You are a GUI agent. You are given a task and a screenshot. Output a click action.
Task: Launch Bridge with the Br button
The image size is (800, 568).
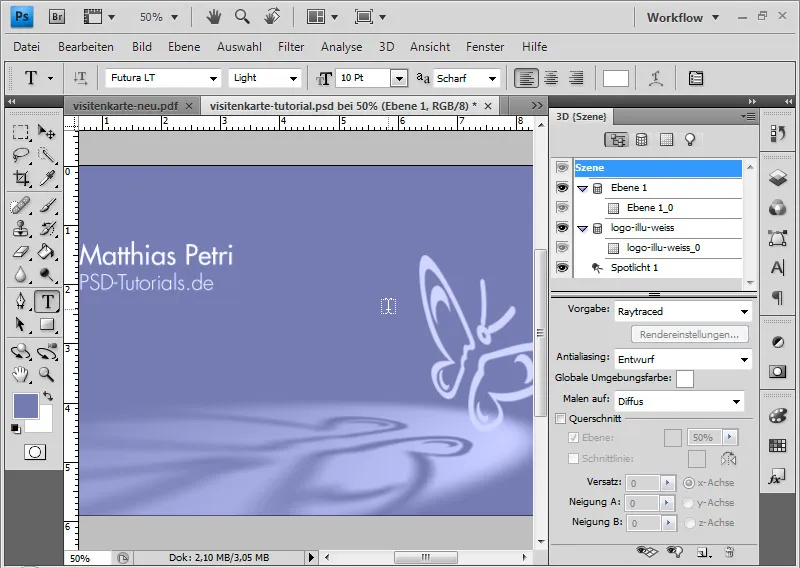tap(57, 17)
